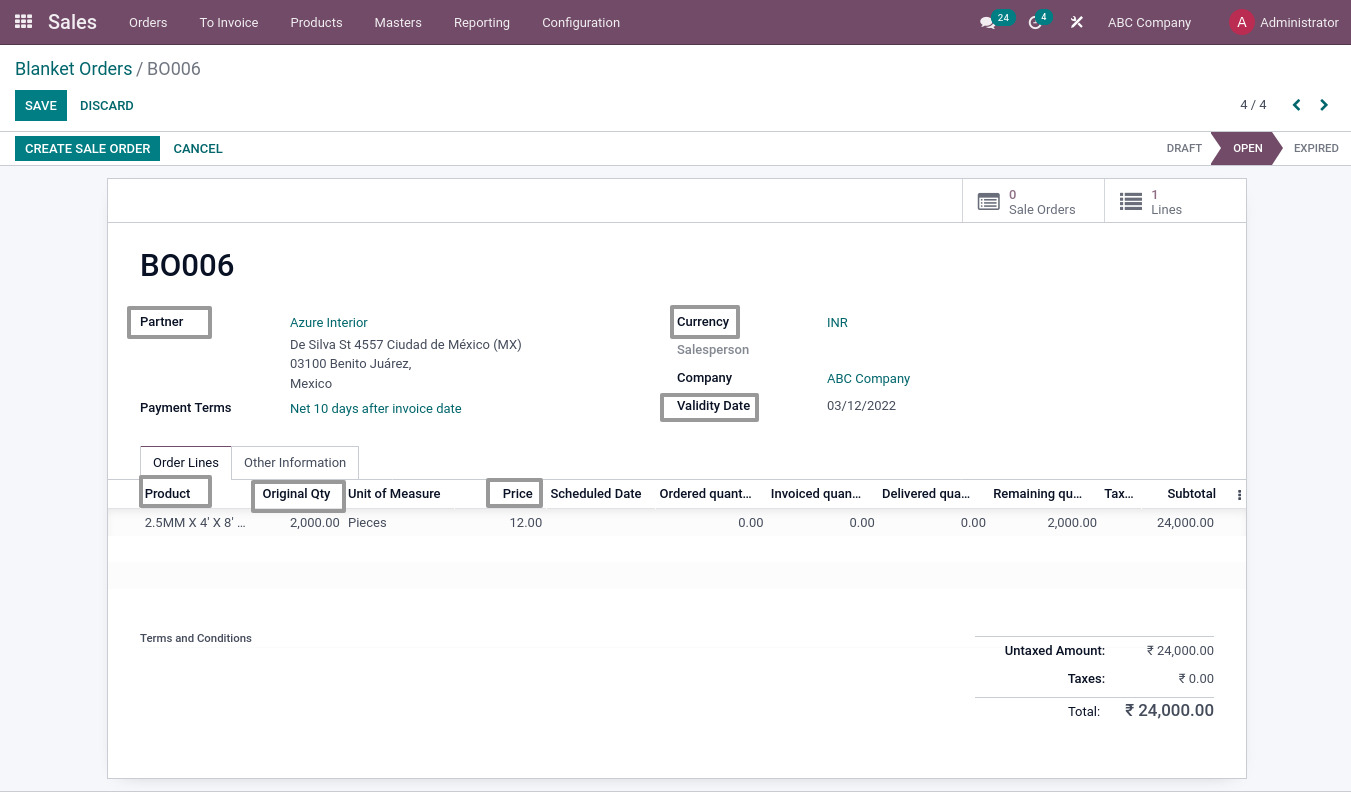
Task: Open the column options three-dot menu
Action: tap(1238, 494)
